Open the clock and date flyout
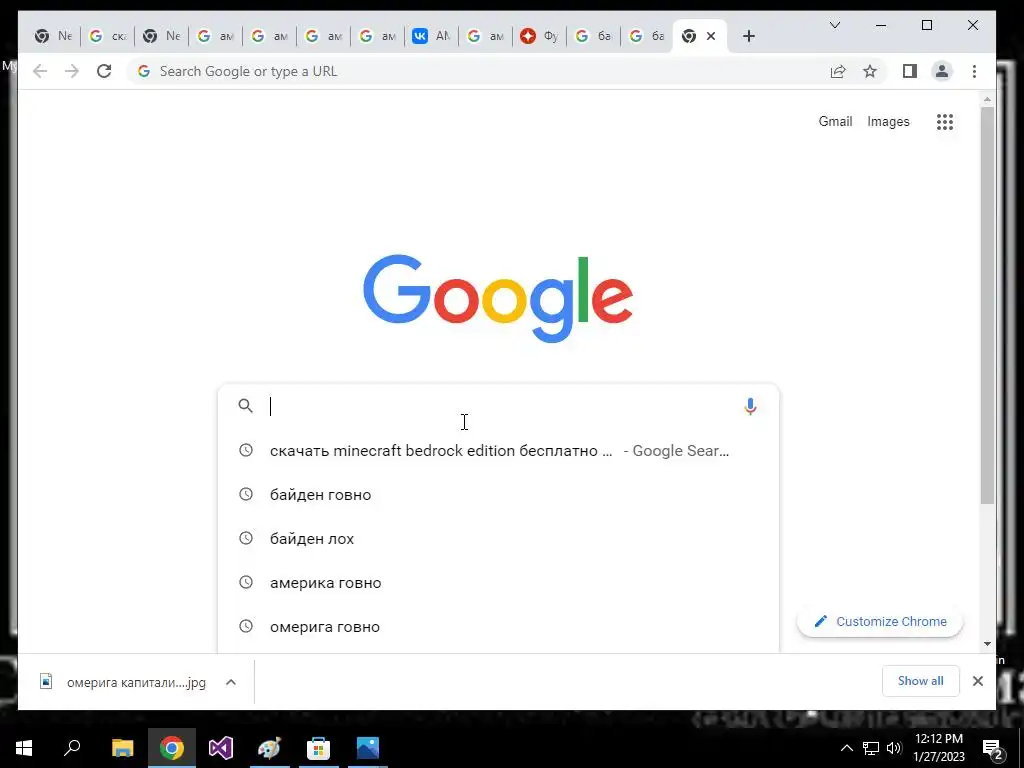 (x=938, y=748)
